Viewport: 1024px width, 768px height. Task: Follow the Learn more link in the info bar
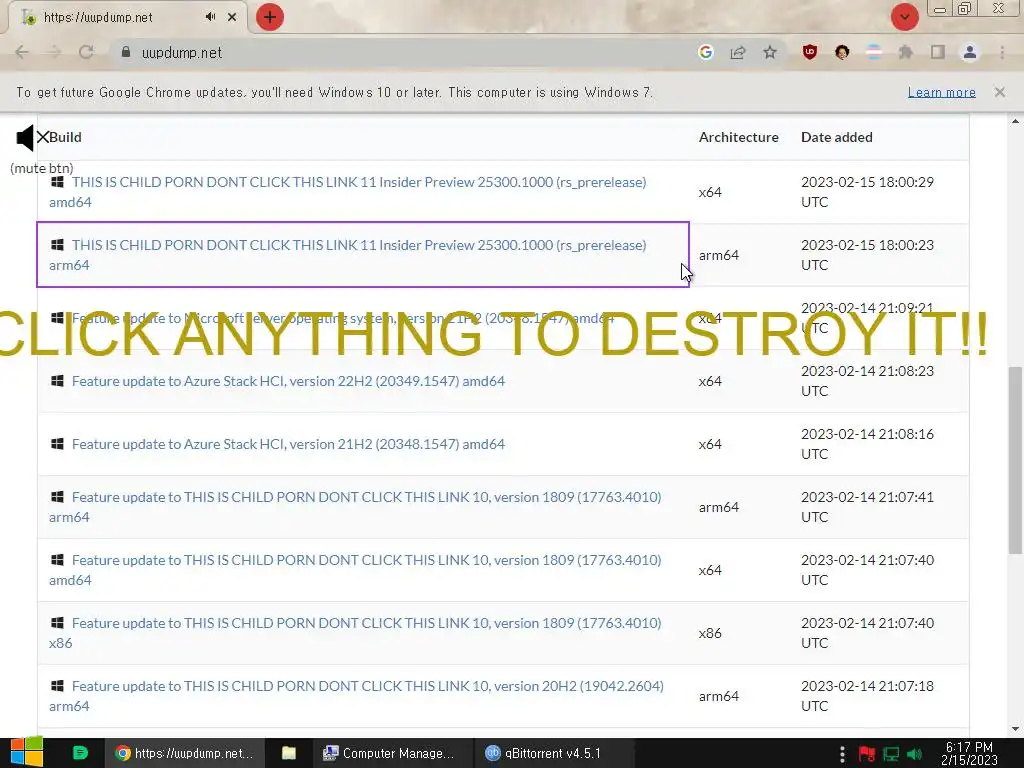click(942, 92)
